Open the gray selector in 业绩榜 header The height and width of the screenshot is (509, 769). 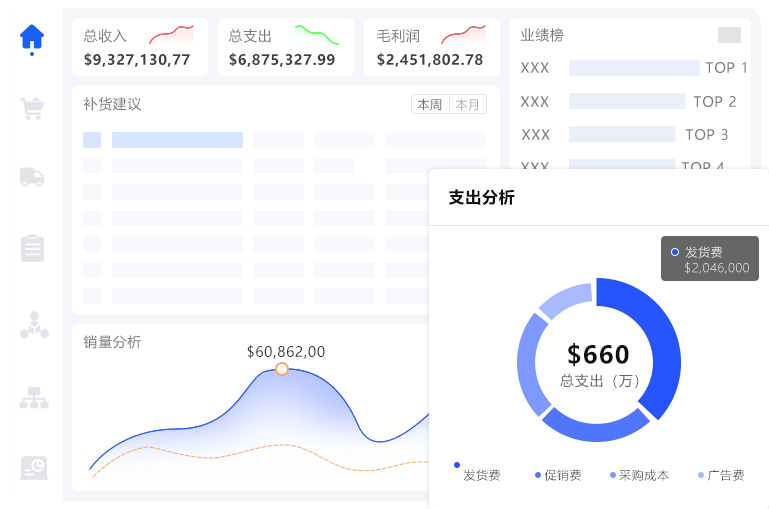(x=729, y=35)
